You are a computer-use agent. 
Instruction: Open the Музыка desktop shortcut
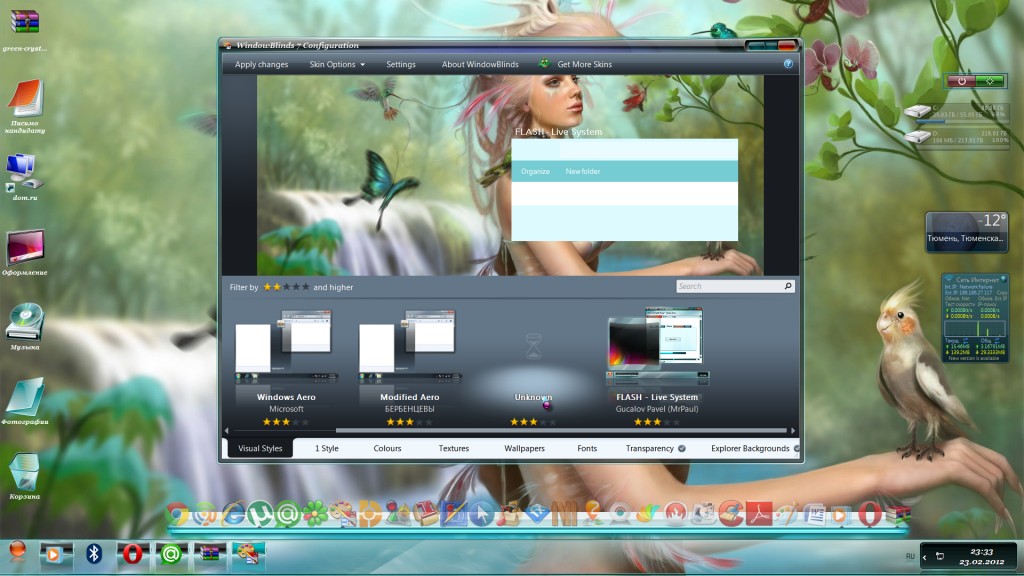25,322
